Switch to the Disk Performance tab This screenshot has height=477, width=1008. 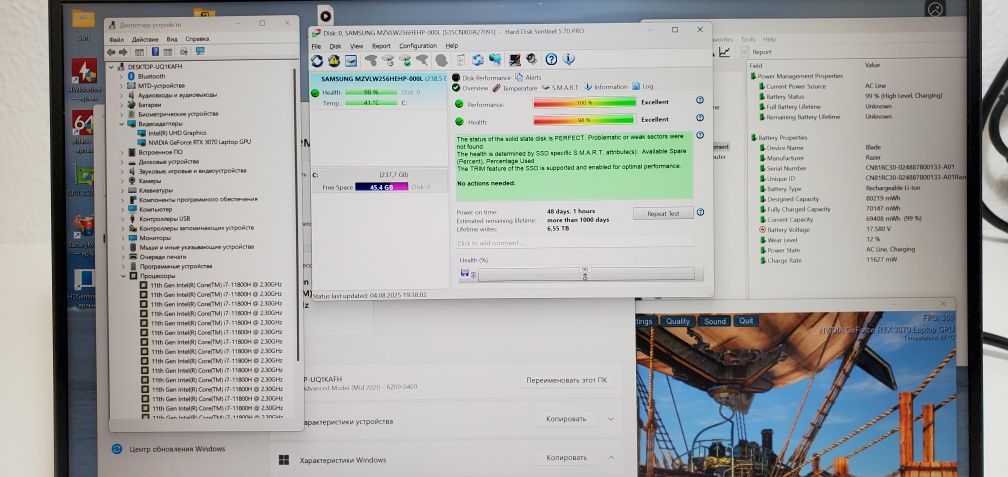(482, 78)
